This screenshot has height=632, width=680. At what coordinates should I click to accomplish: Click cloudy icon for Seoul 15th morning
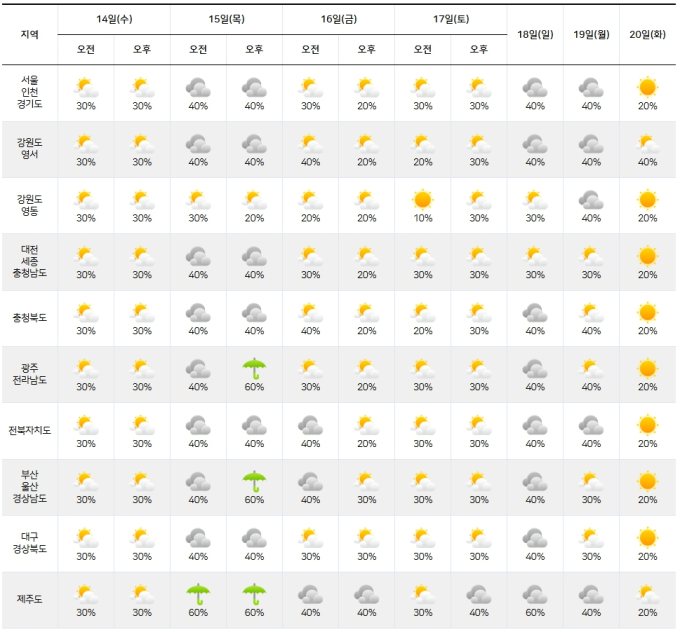point(198,87)
